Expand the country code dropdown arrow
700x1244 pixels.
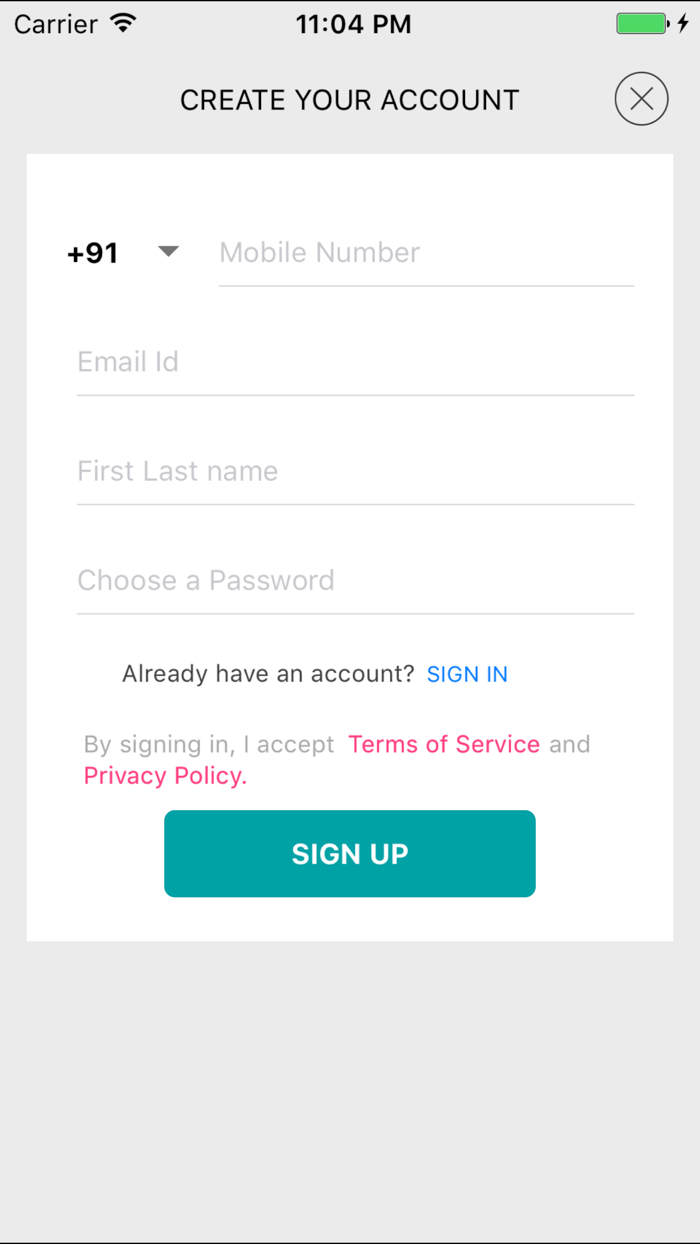[x=168, y=252]
